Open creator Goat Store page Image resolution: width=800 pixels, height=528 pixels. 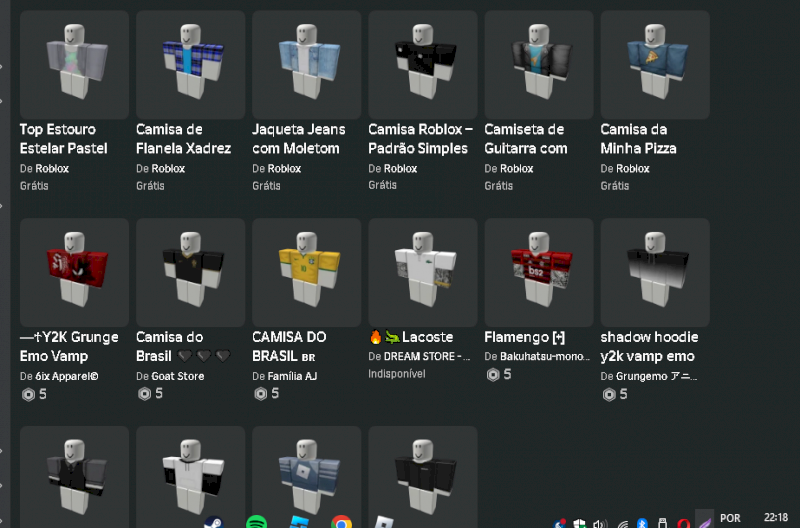pyautogui.click(x=178, y=376)
